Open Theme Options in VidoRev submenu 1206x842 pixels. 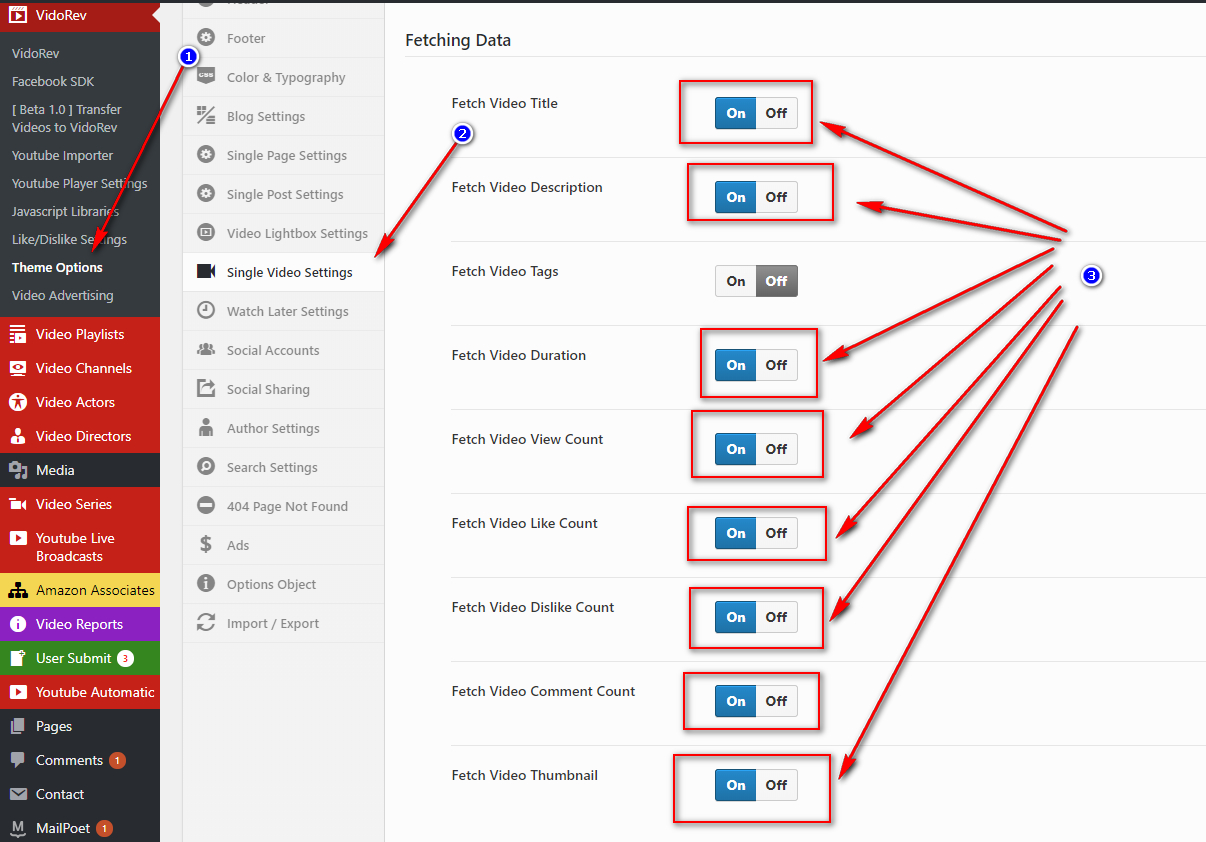[57, 268]
